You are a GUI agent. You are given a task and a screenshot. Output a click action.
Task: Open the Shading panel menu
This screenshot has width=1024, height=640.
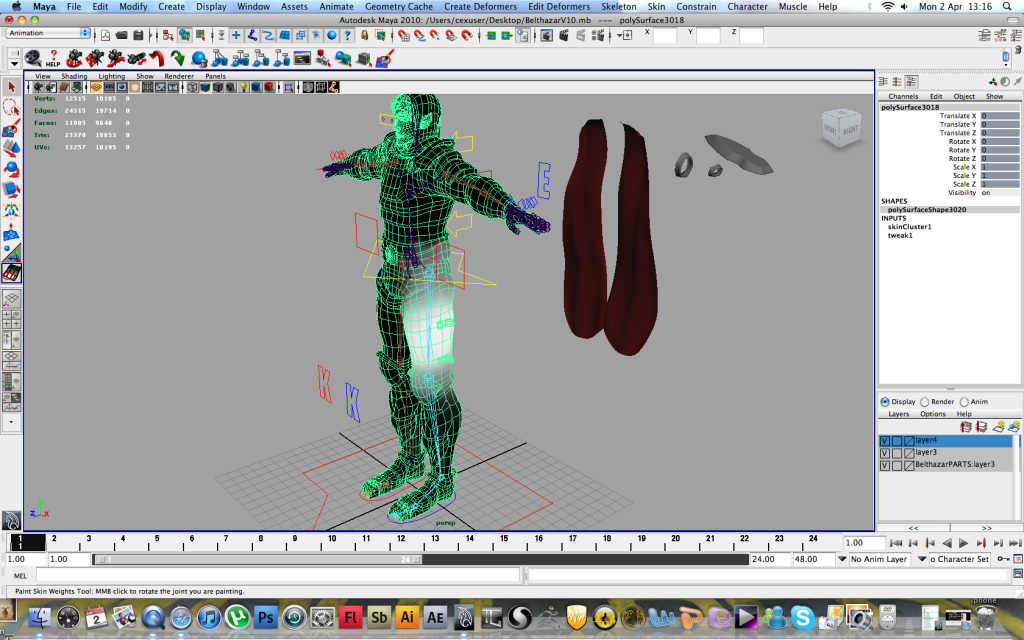tap(74, 76)
